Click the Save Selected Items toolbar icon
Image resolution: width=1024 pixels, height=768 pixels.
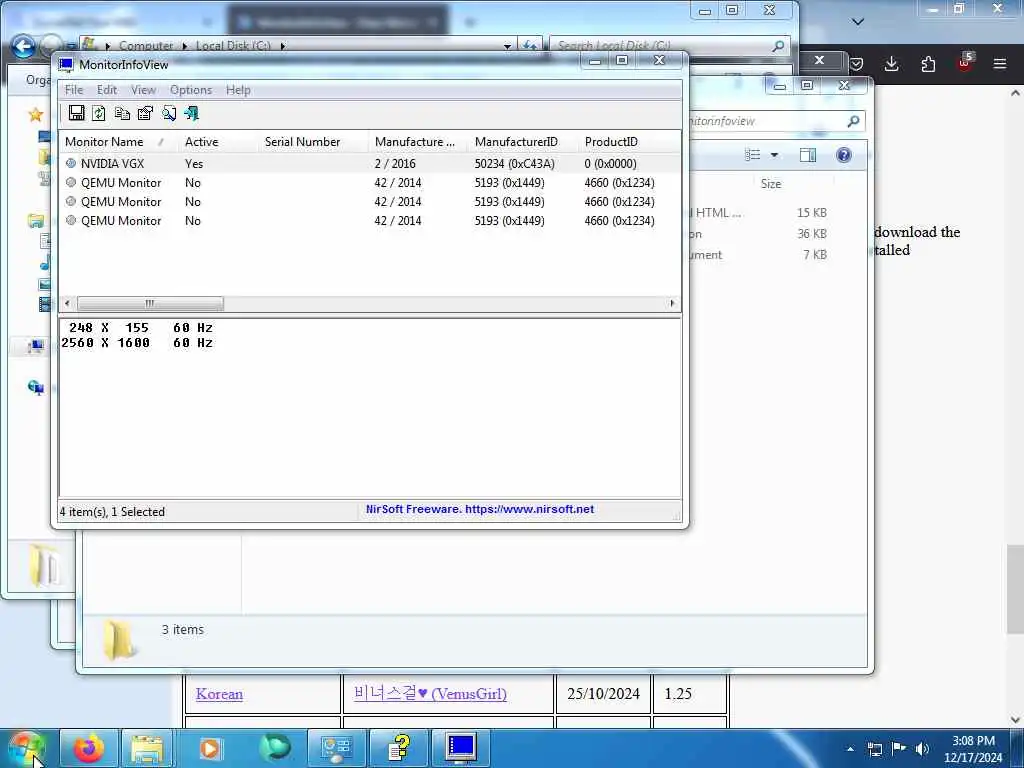click(x=76, y=113)
